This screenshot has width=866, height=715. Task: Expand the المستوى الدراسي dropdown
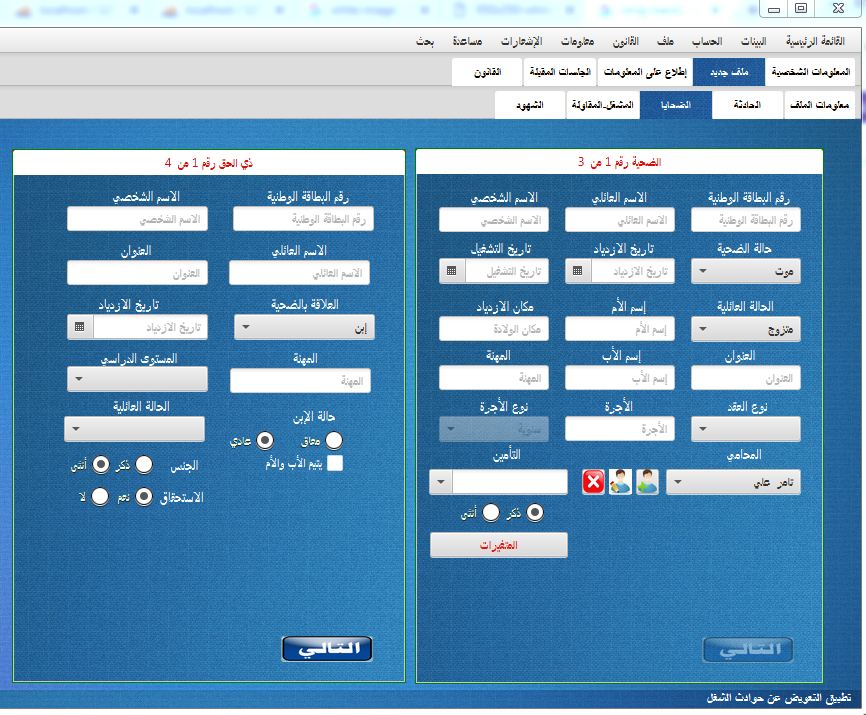[x=138, y=378]
